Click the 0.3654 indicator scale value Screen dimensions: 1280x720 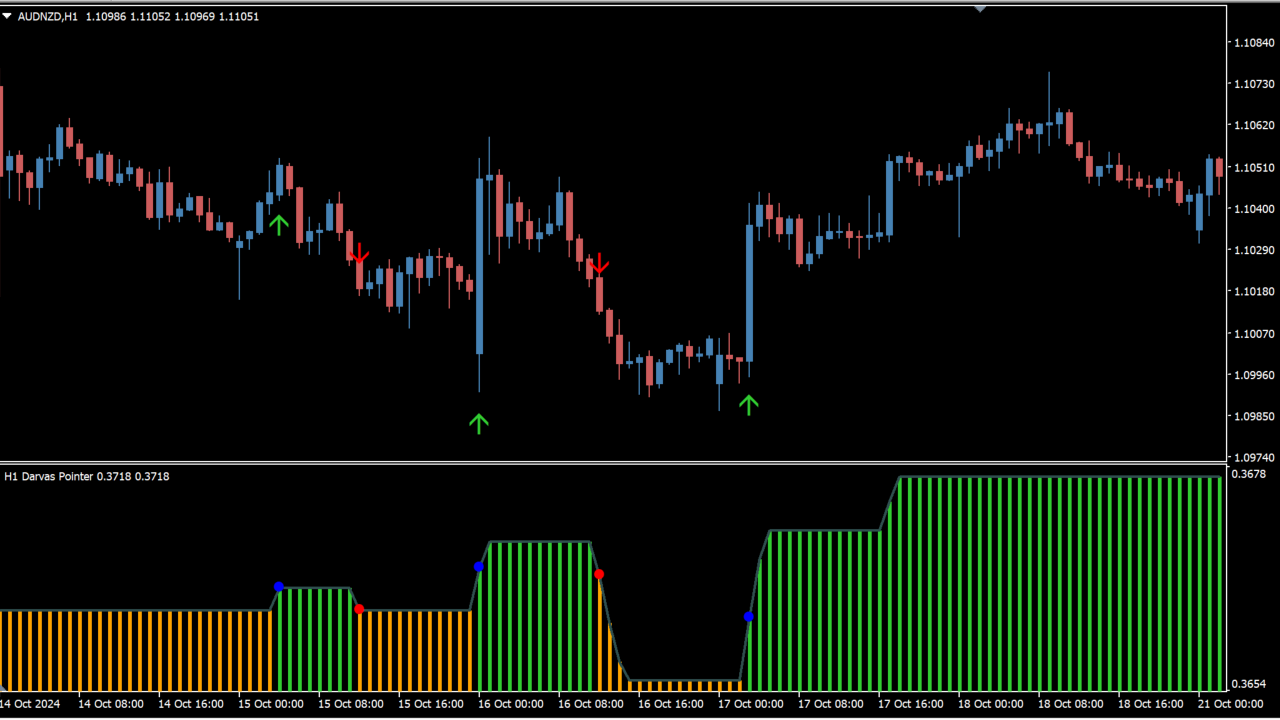(1249, 685)
